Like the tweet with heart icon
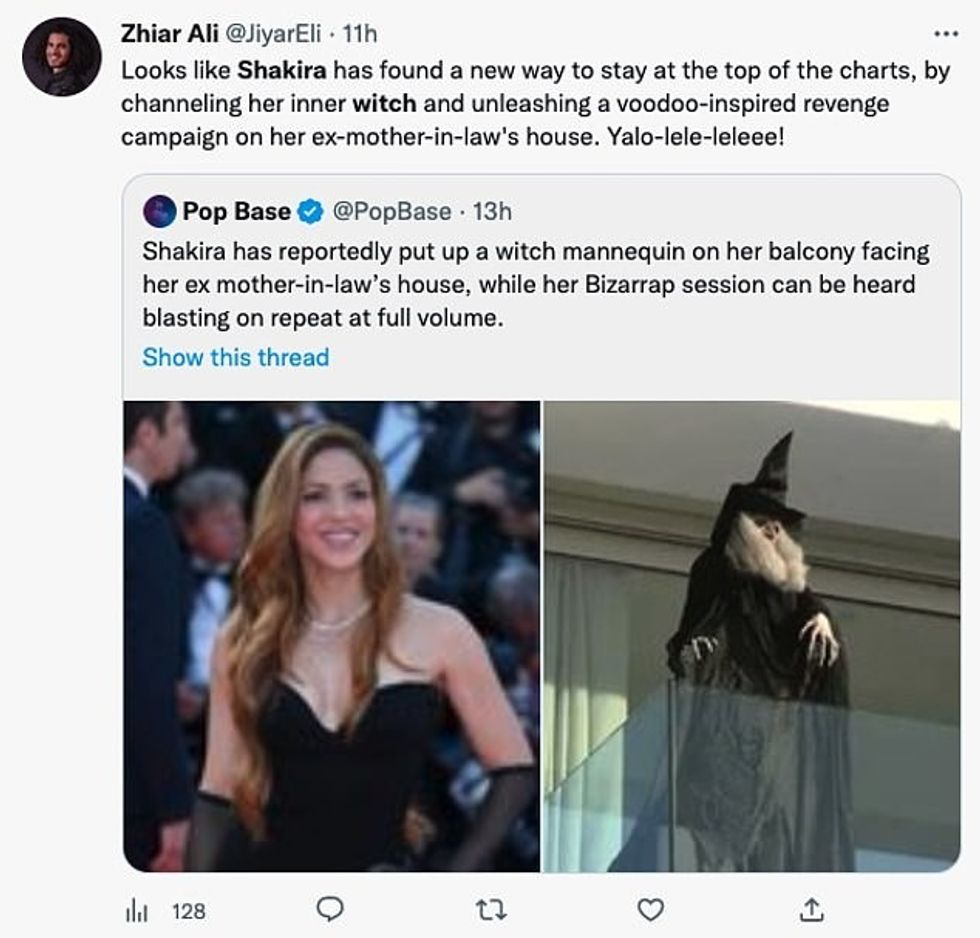The height and width of the screenshot is (938, 980). pyautogui.click(x=651, y=909)
